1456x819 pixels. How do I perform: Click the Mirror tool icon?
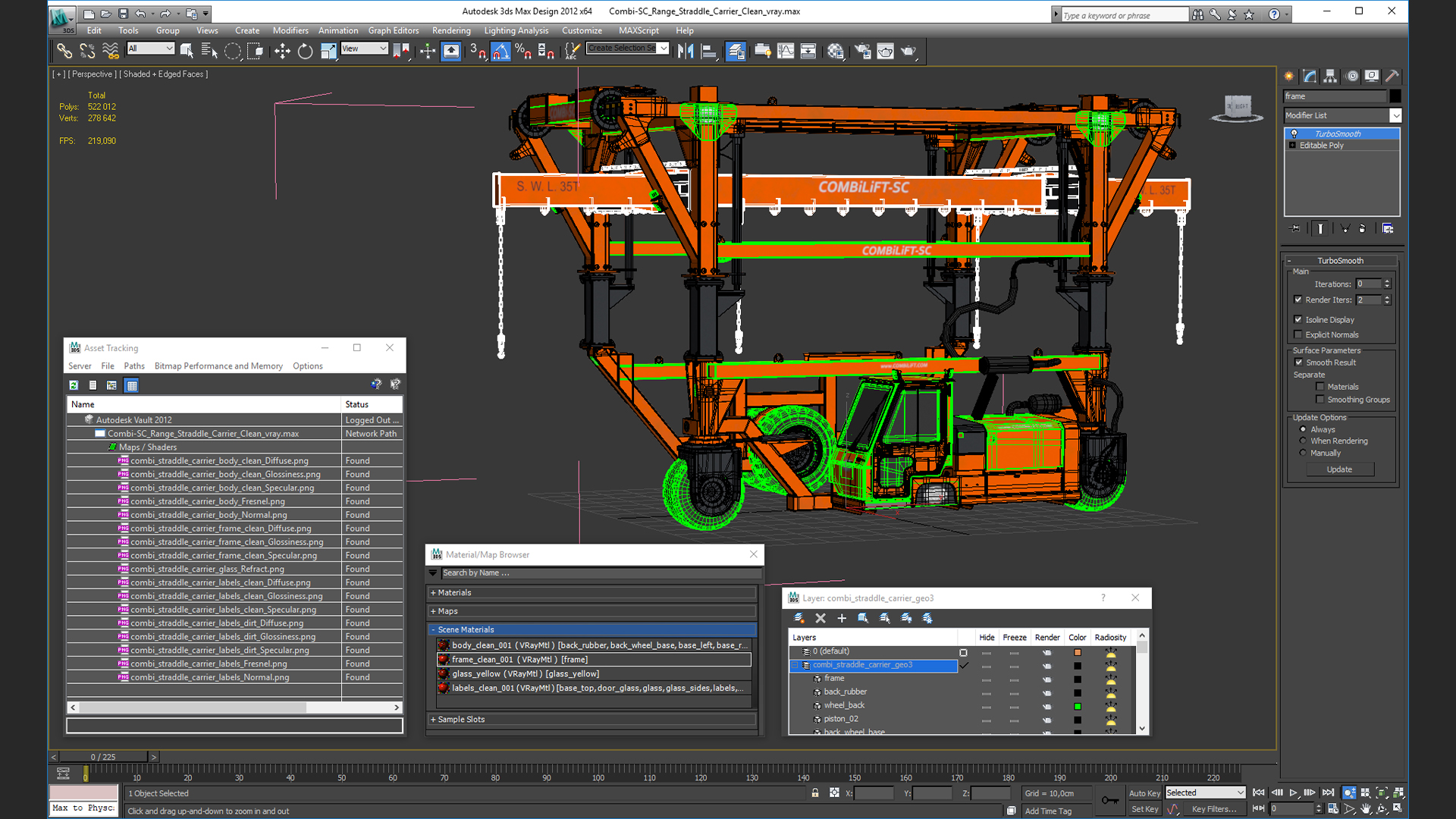click(686, 51)
